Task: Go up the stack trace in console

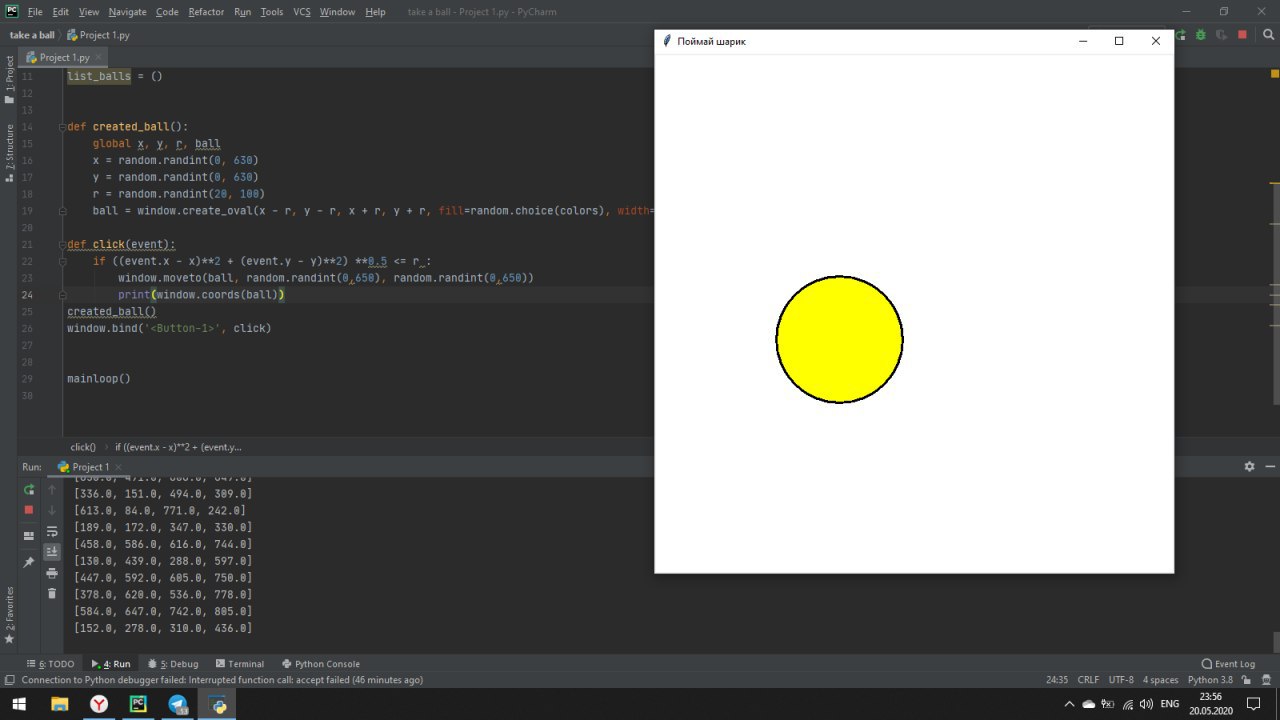Action: [52, 490]
